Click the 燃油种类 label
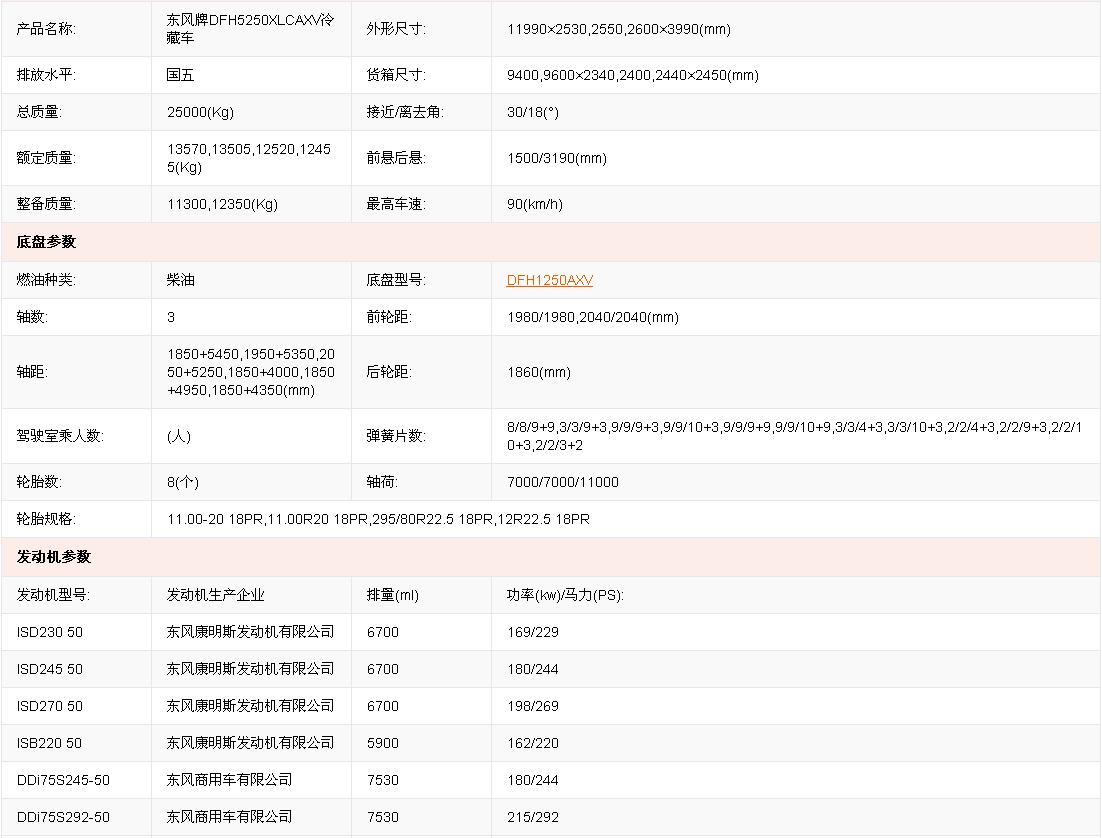1102x838 pixels. 46,280
